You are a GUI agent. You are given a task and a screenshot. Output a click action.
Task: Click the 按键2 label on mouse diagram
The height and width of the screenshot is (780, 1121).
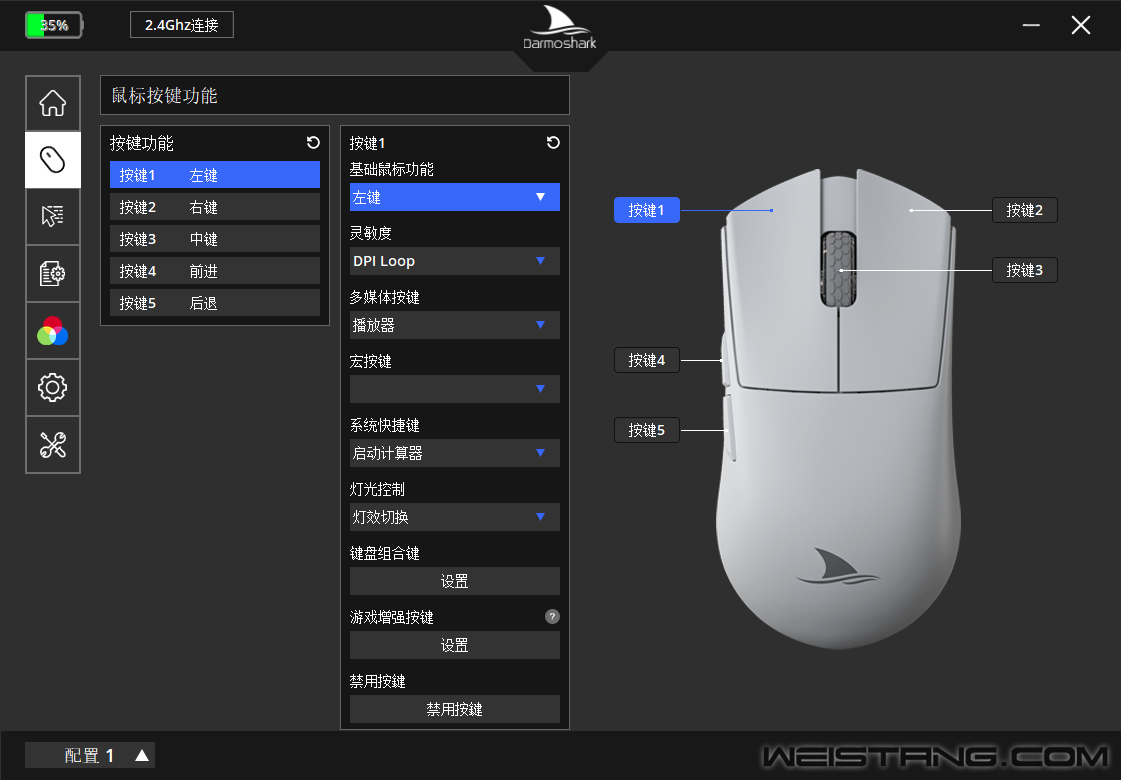(1024, 210)
